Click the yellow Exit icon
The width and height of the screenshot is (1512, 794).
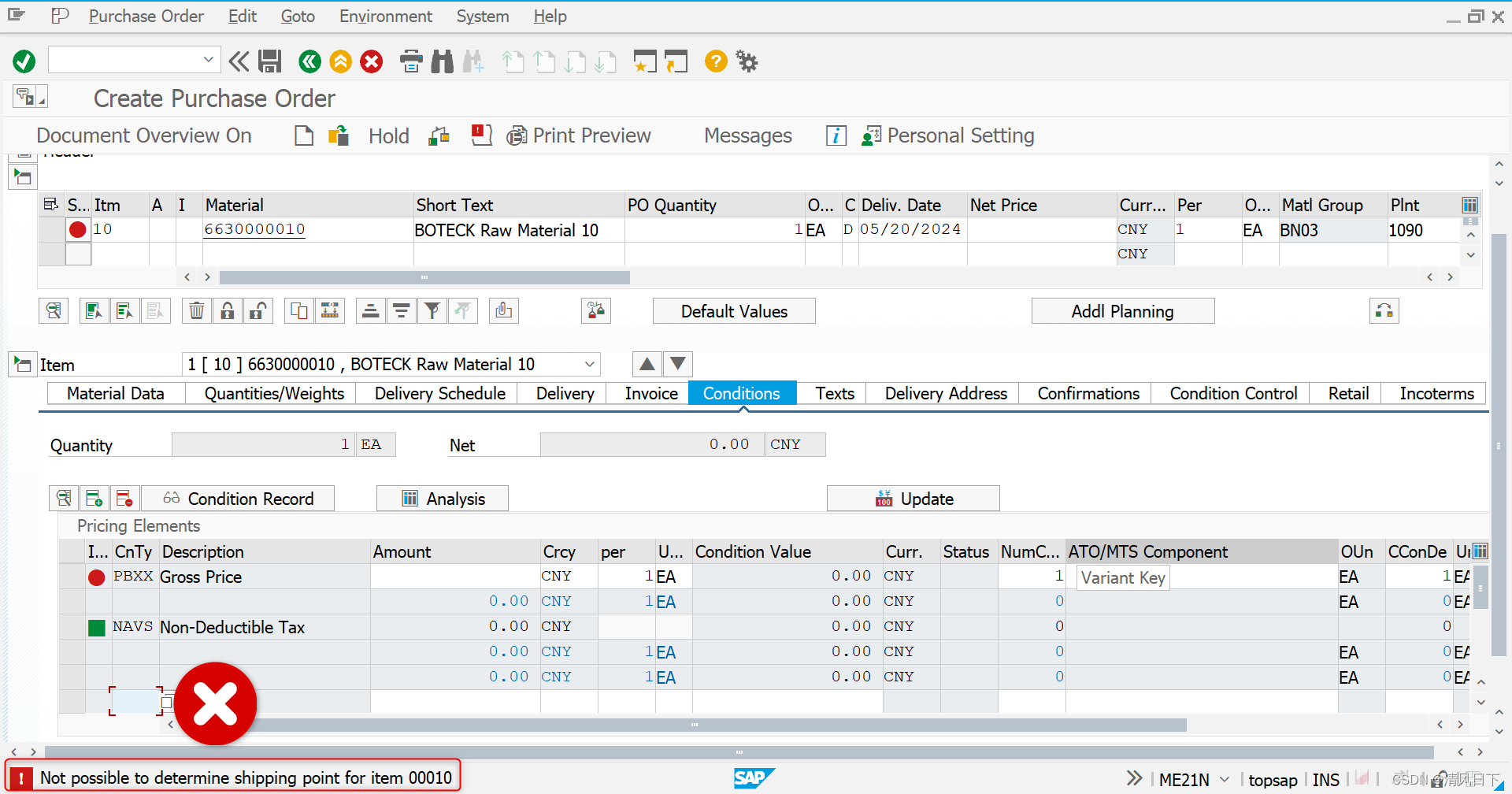[x=340, y=61]
